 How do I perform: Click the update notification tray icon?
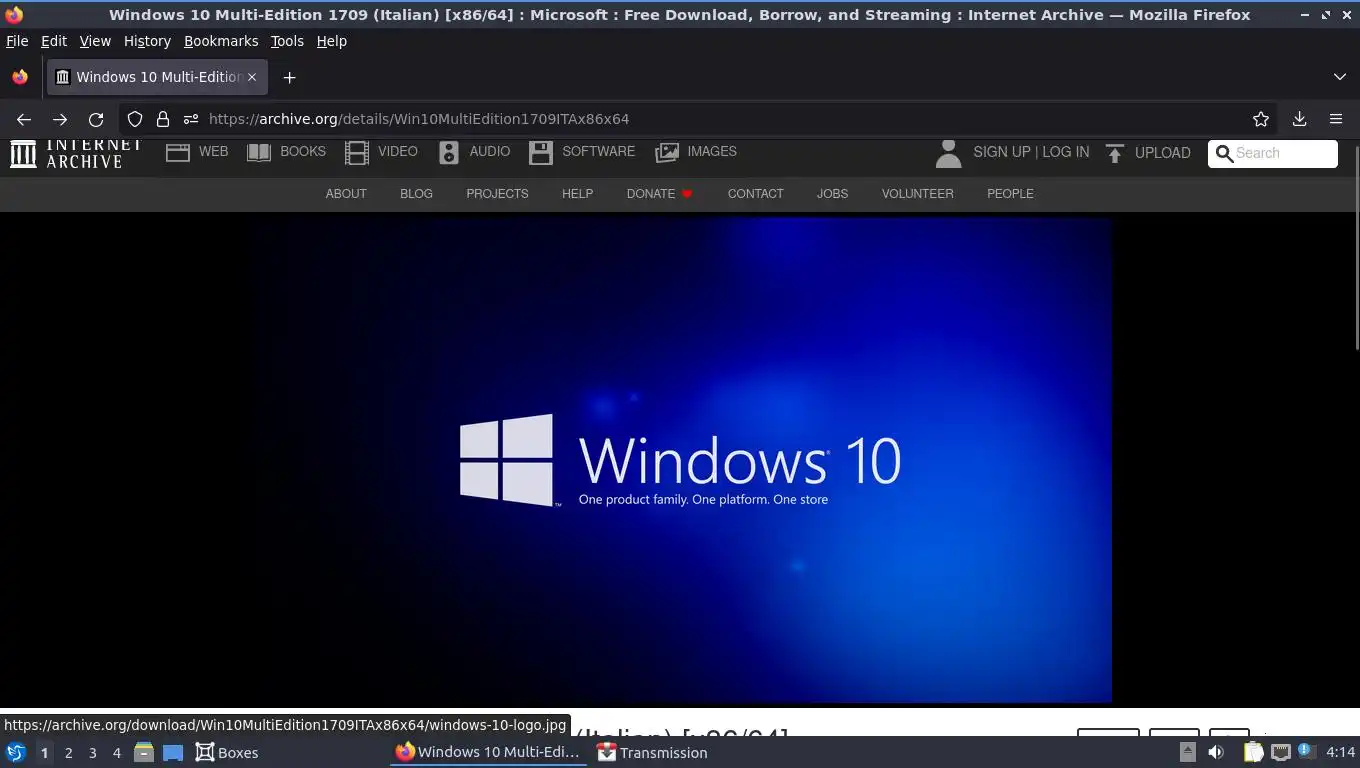click(x=1306, y=751)
